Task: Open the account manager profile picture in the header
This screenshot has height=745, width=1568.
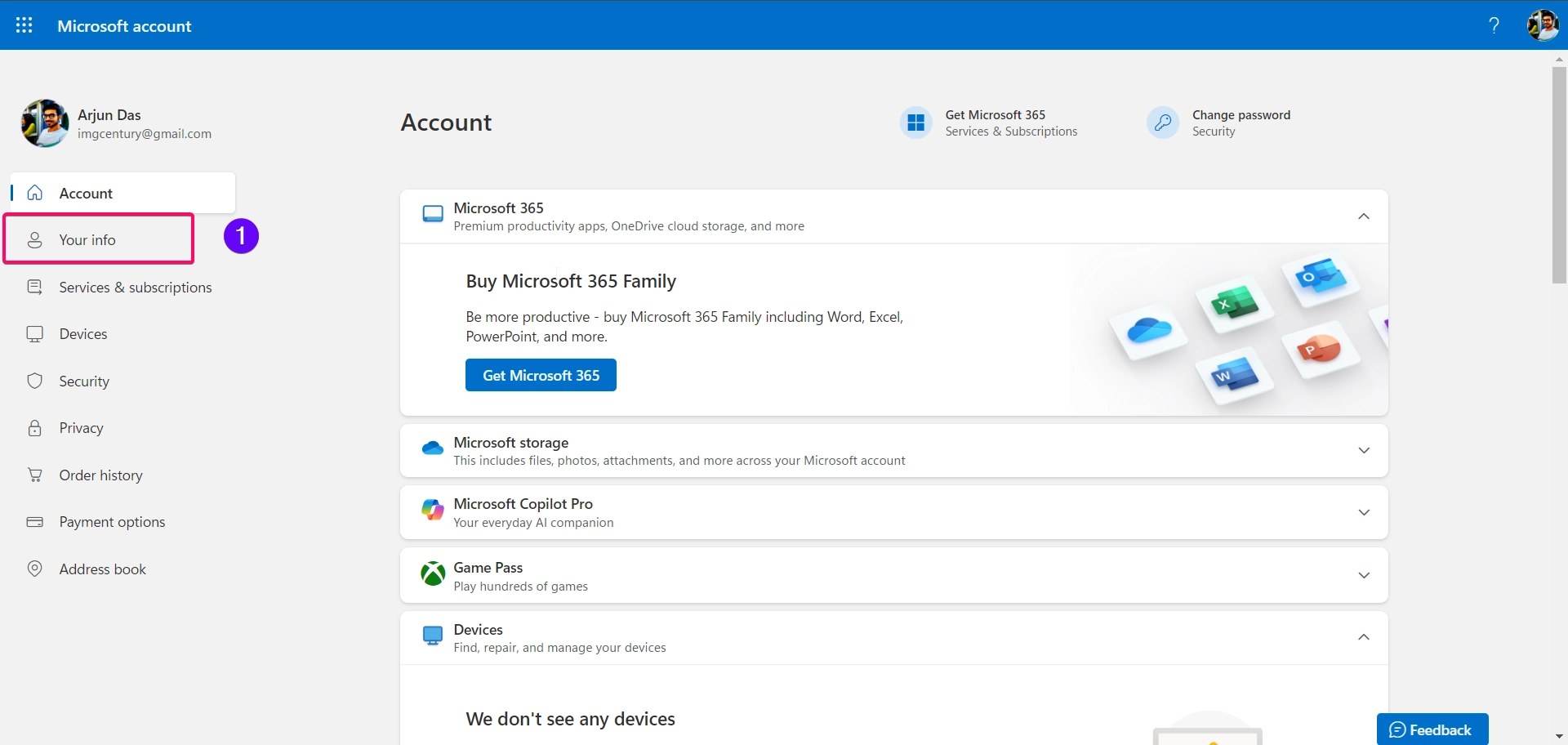Action: 1543,25
